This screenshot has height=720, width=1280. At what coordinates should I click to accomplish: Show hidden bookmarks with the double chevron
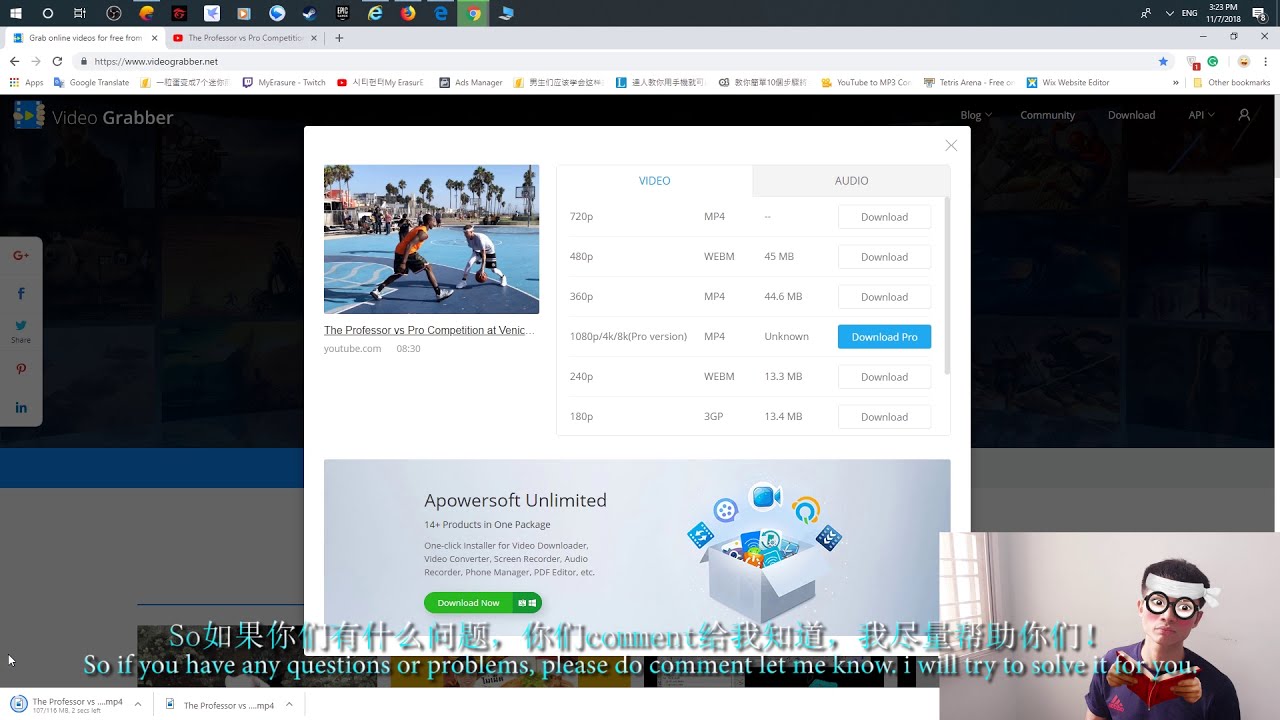click(x=1177, y=83)
